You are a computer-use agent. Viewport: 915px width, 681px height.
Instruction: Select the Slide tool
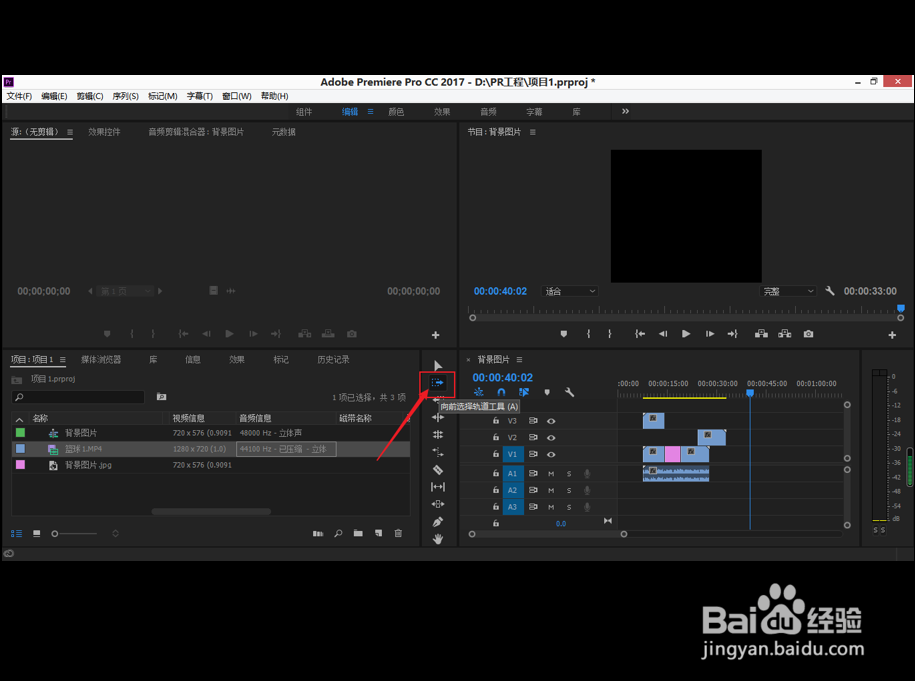pos(438,504)
